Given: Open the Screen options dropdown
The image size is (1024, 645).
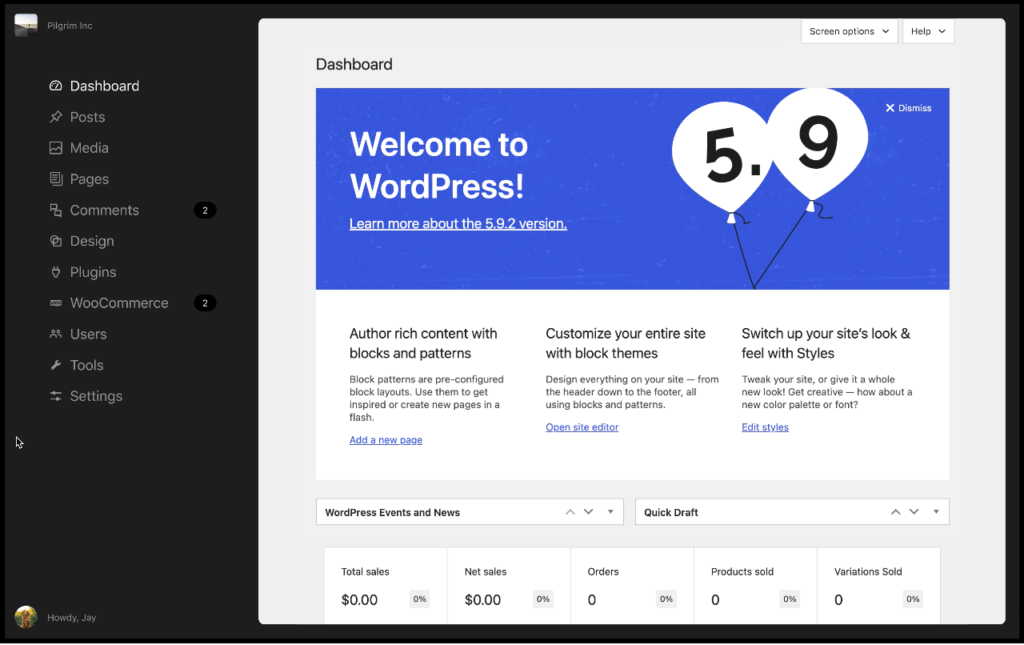Looking at the screenshot, I should coord(849,31).
